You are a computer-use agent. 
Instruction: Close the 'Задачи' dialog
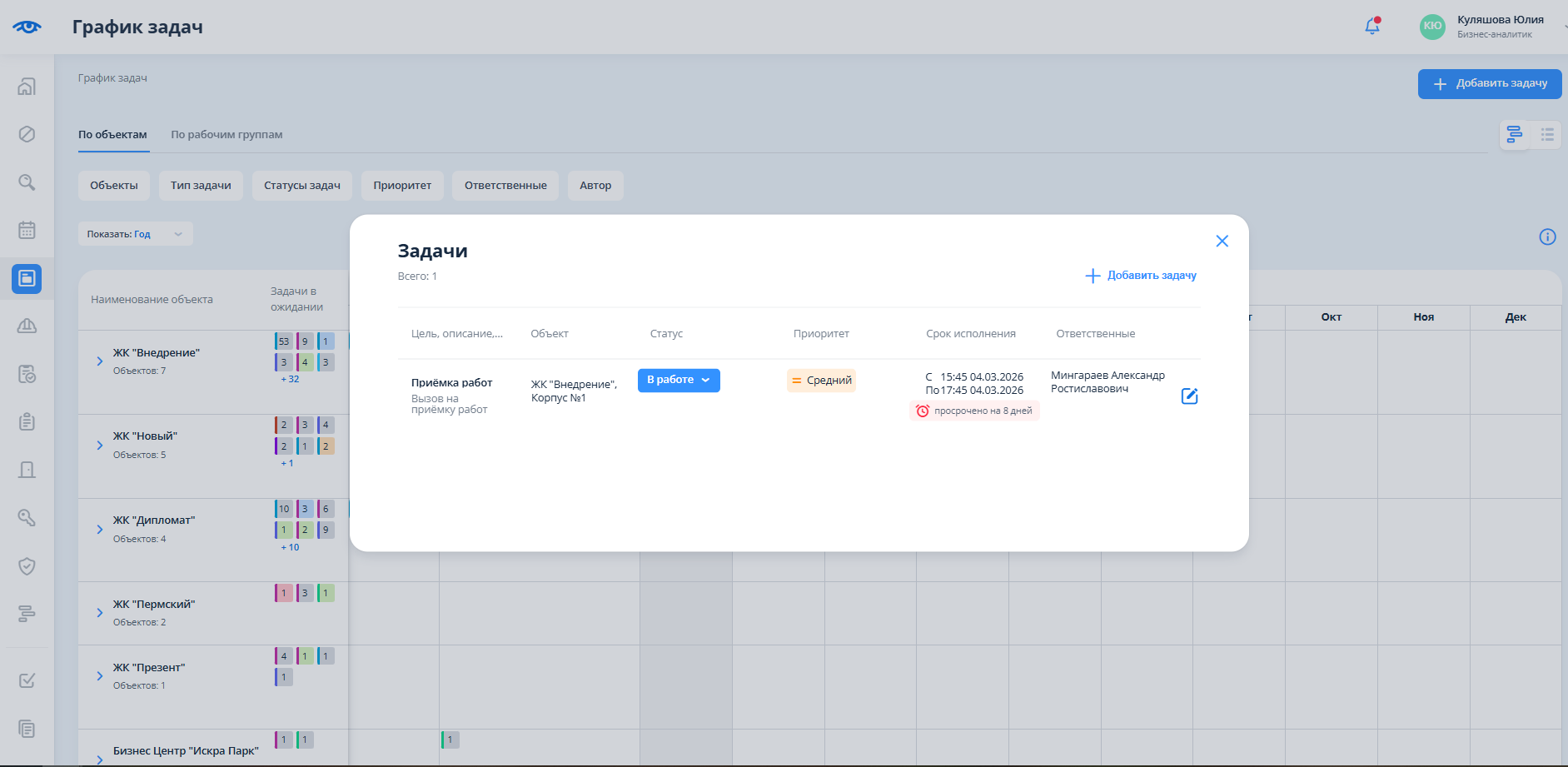[1222, 242]
